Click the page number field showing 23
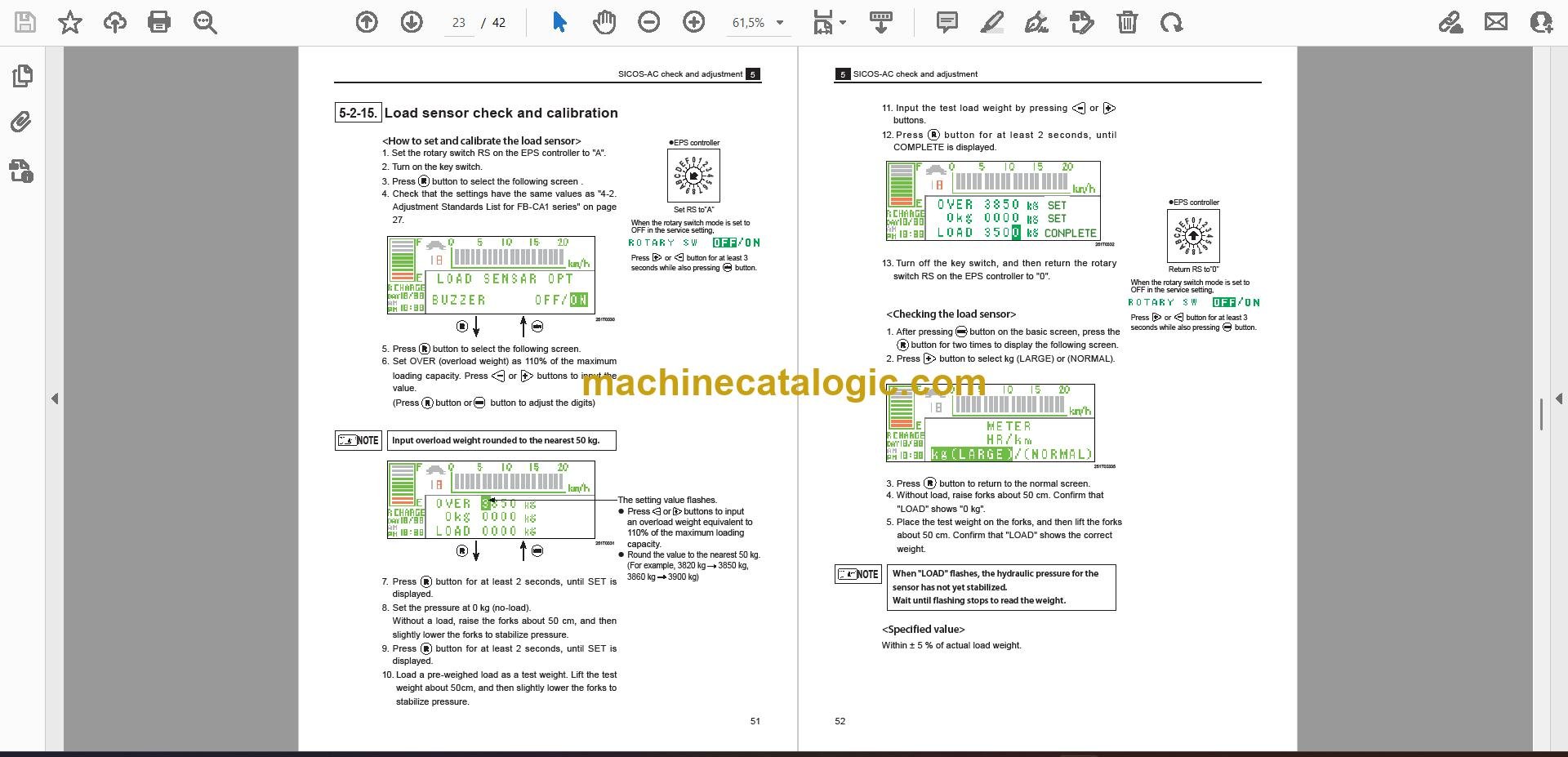Image resolution: width=1568 pixels, height=757 pixels. (x=459, y=23)
